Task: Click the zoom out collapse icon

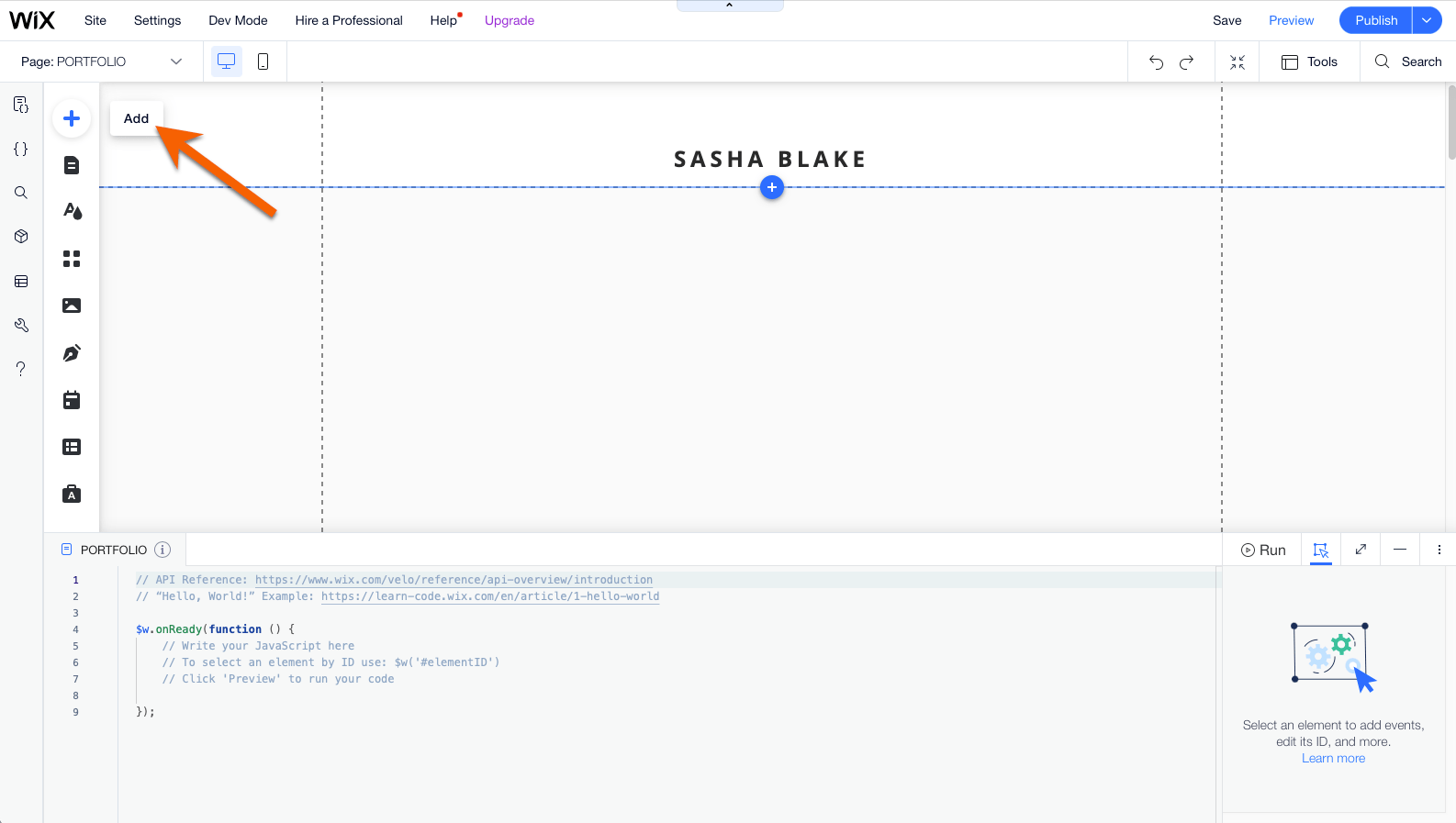Action: point(1238,62)
